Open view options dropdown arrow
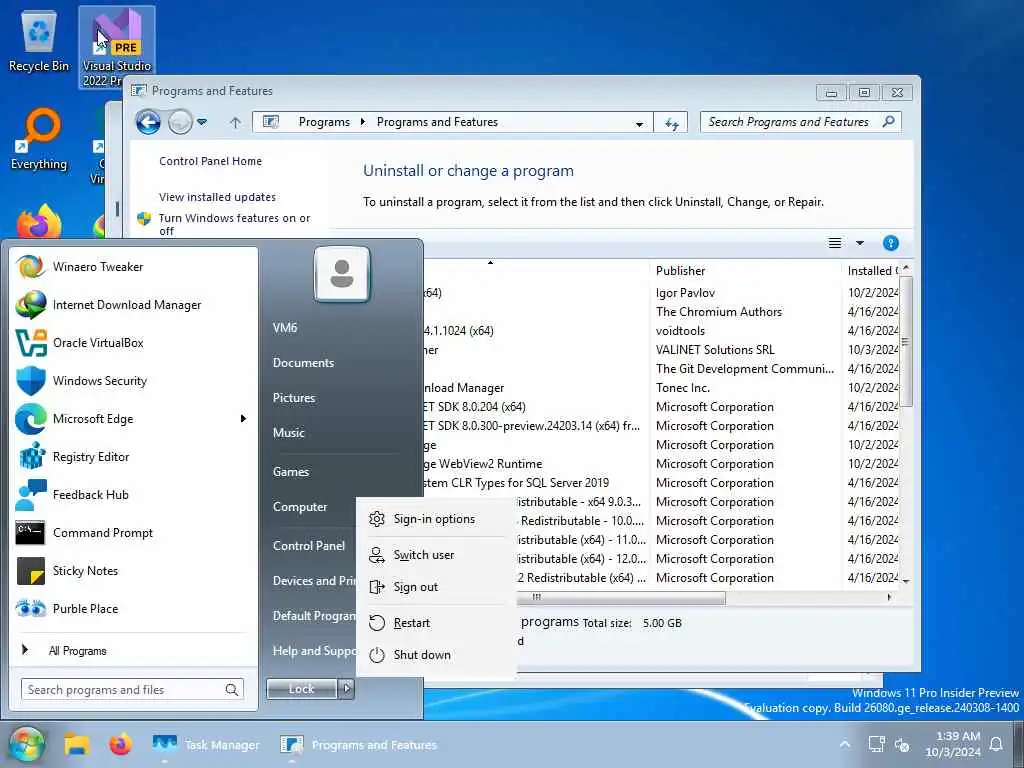Image resolution: width=1024 pixels, height=768 pixels. (859, 243)
